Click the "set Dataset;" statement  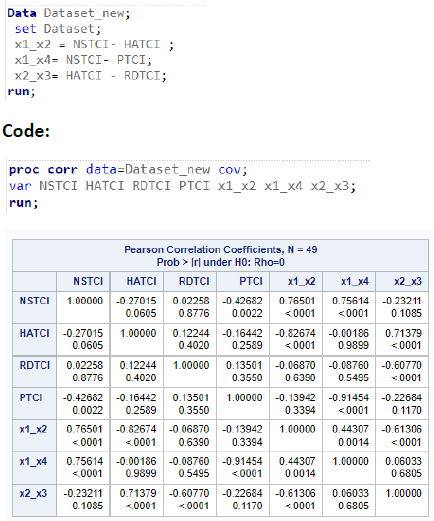(58, 29)
